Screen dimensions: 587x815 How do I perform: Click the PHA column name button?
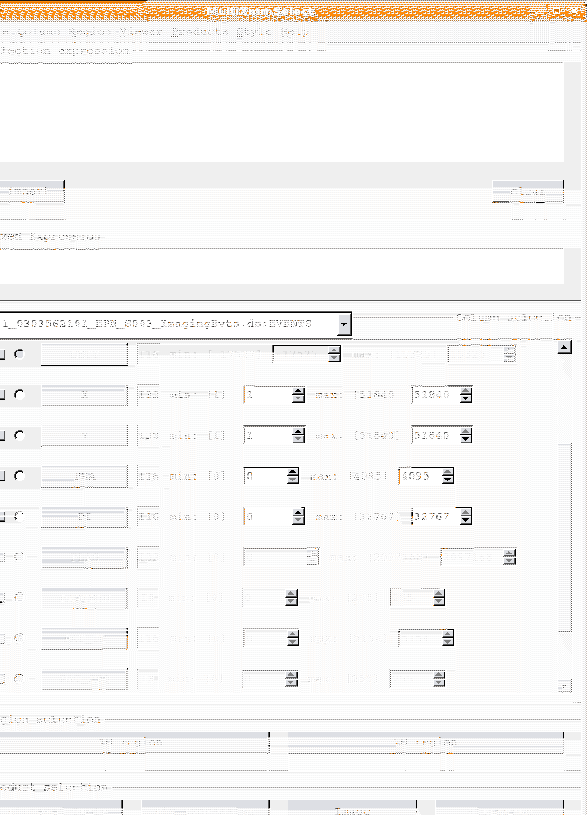pos(84,476)
